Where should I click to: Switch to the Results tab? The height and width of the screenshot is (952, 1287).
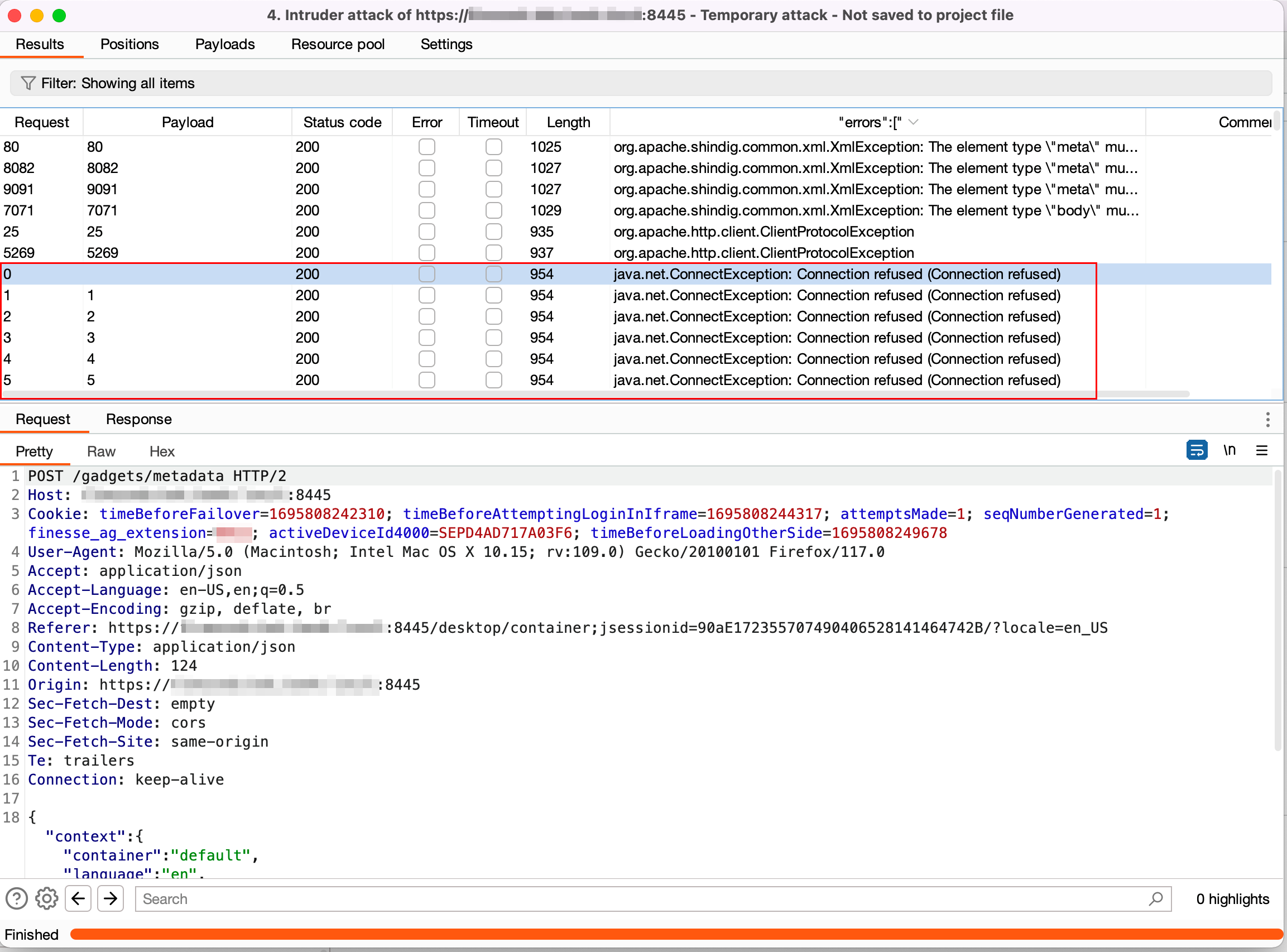pyautogui.click(x=40, y=45)
